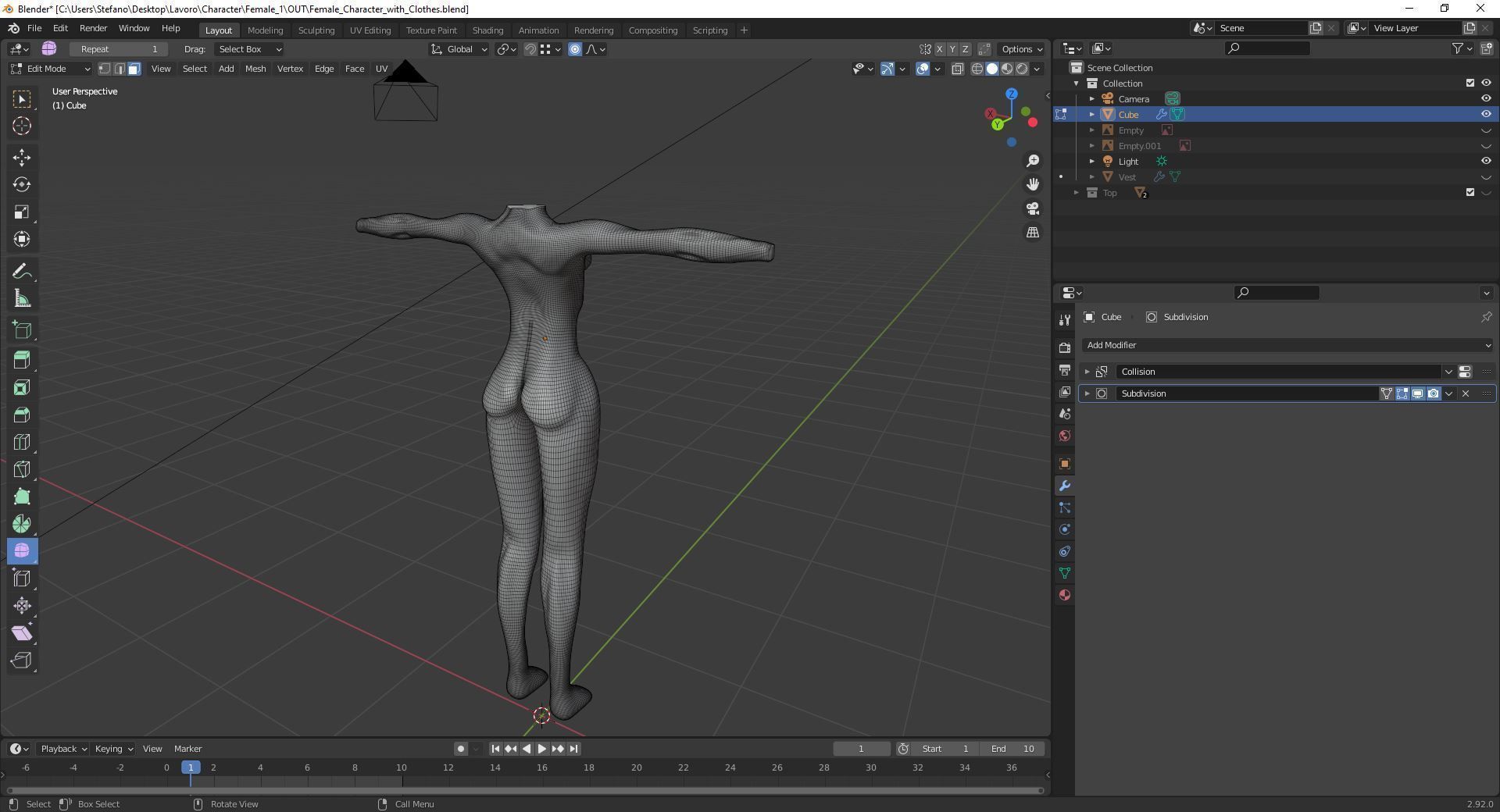Viewport: 1500px width, 812px height.
Task: Open the File menu
Action: coord(34,28)
